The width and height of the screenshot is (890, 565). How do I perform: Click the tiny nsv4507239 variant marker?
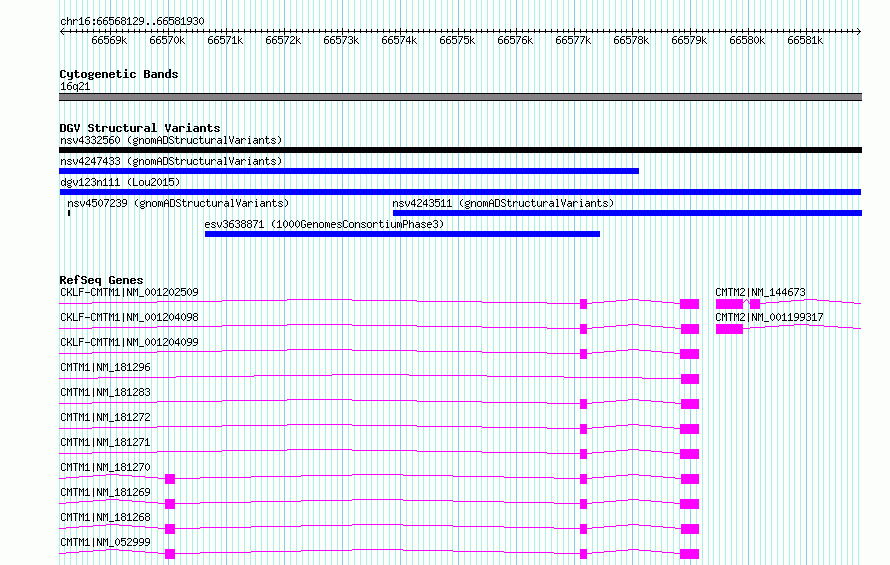(x=69, y=213)
